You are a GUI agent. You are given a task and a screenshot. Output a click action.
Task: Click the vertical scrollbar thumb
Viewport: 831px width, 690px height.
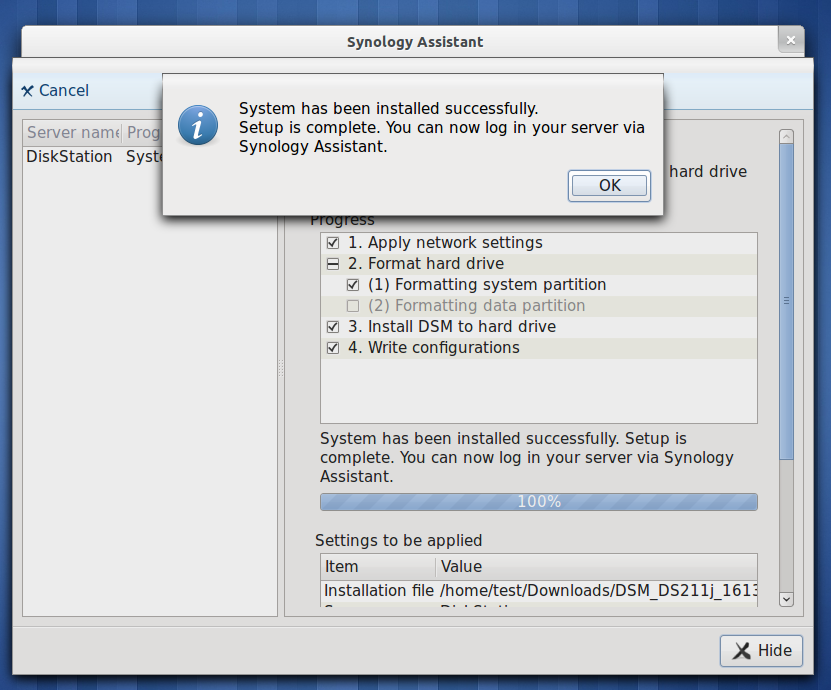tap(786, 300)
